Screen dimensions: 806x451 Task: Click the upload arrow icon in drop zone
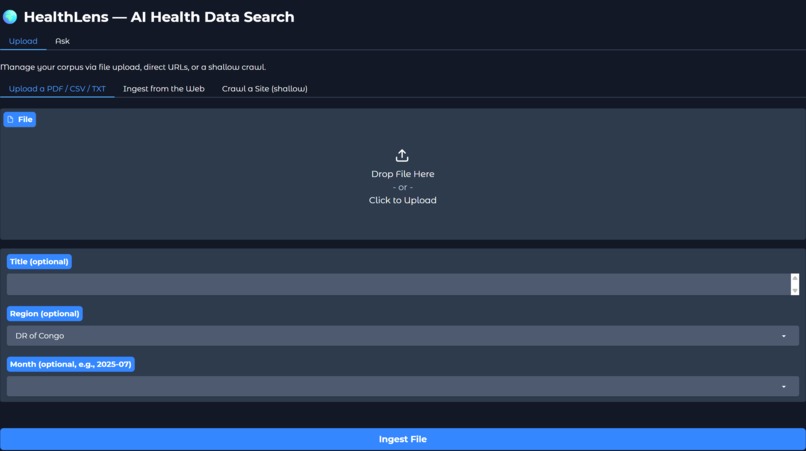pyautogui.click(x=402, y=155)
